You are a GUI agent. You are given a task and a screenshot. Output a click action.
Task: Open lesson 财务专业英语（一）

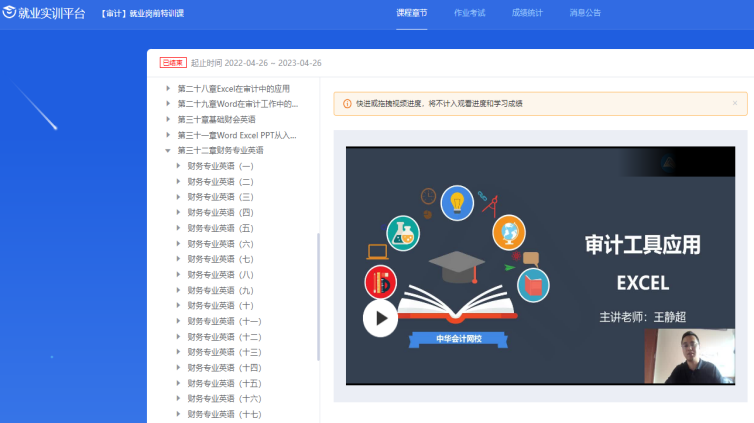point(220,166)
